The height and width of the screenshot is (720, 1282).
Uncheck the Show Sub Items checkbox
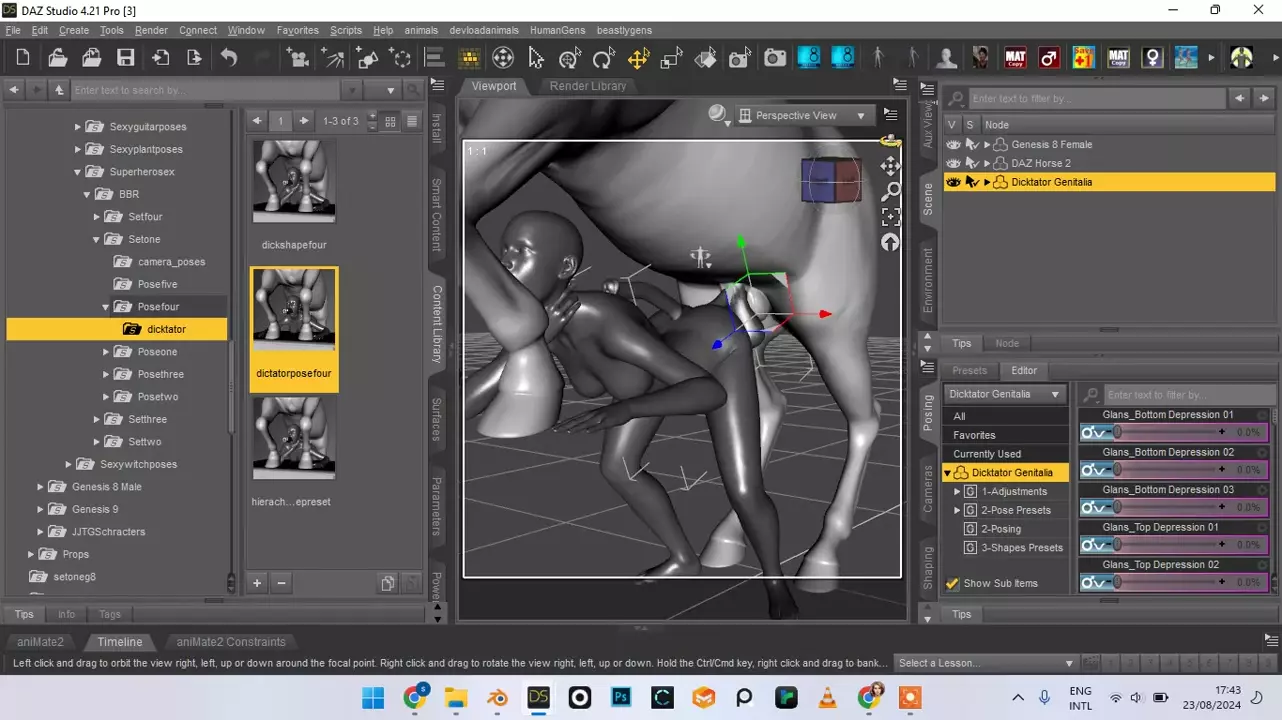pos(953,584)
